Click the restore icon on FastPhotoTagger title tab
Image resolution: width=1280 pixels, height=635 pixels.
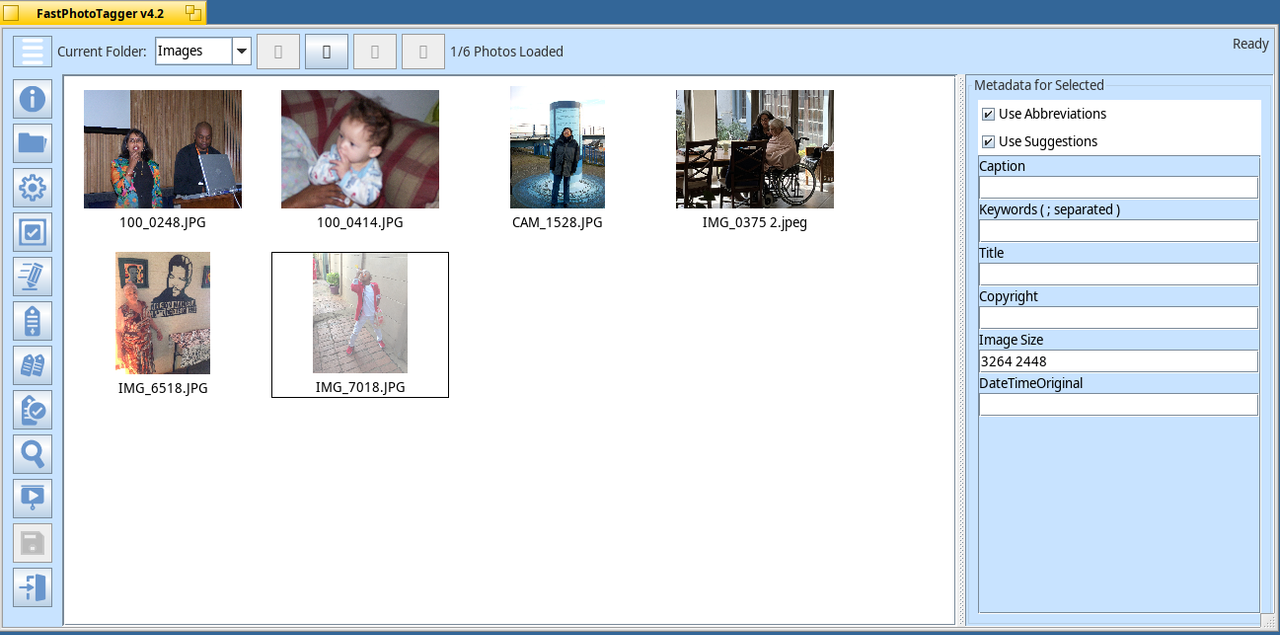193,13
